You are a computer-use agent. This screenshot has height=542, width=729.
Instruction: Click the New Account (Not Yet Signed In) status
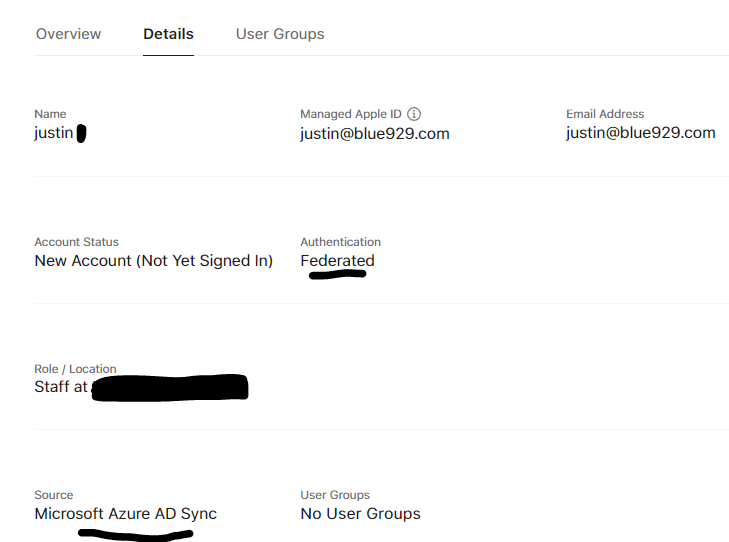(153, 261)
